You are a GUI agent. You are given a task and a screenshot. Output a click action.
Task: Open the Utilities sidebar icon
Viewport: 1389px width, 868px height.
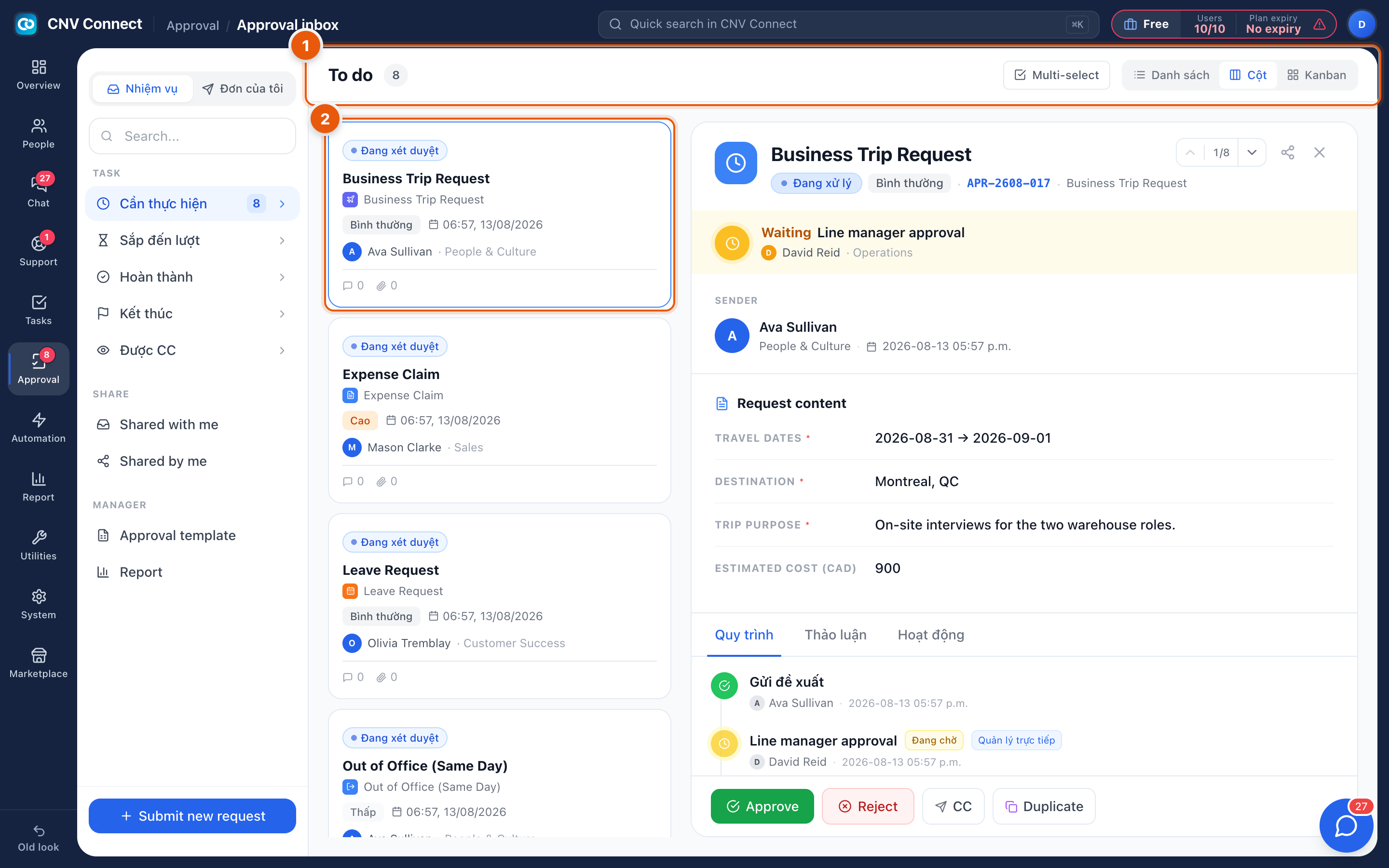(39, 545)
